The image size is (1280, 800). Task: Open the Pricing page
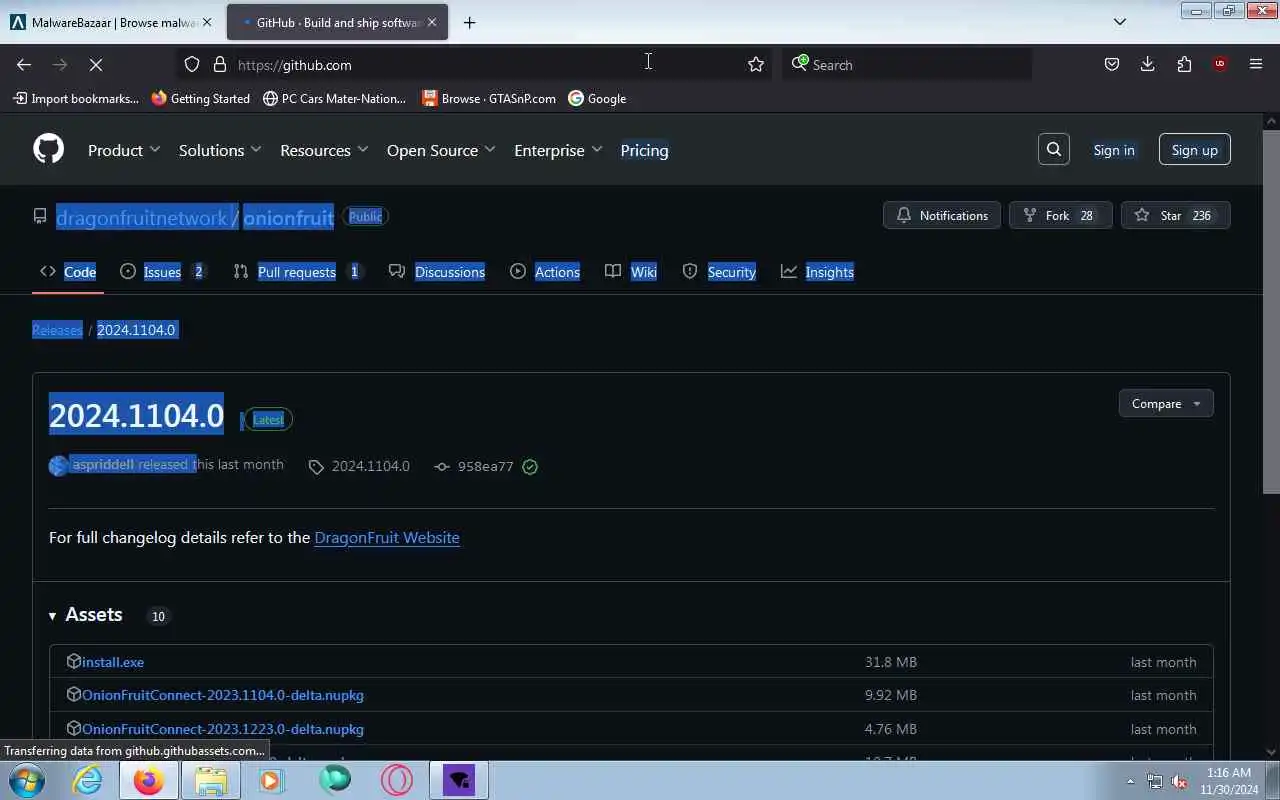coord(644,150)
